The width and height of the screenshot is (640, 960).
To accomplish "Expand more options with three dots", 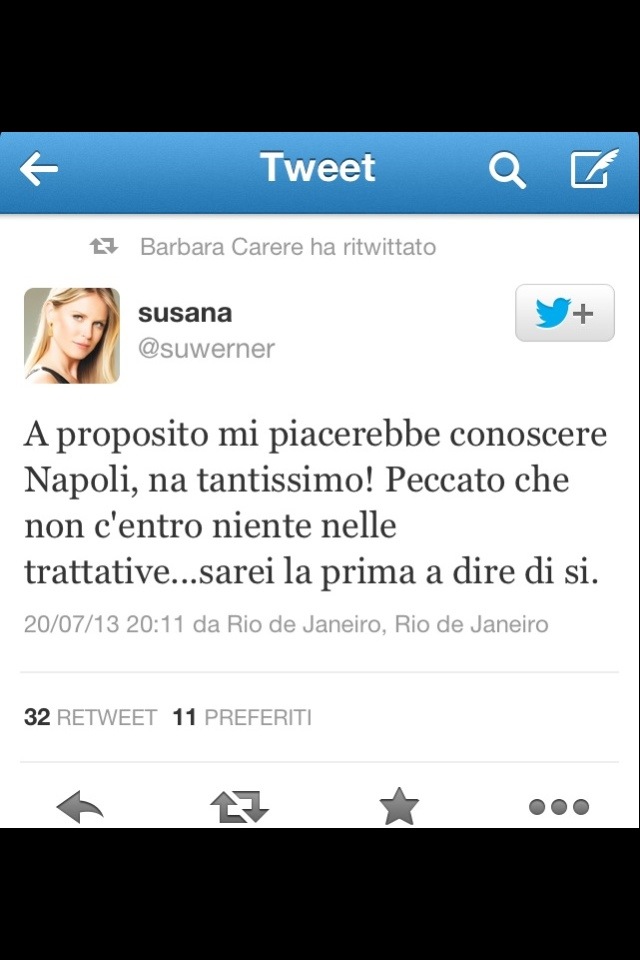I will pos(559,807).
